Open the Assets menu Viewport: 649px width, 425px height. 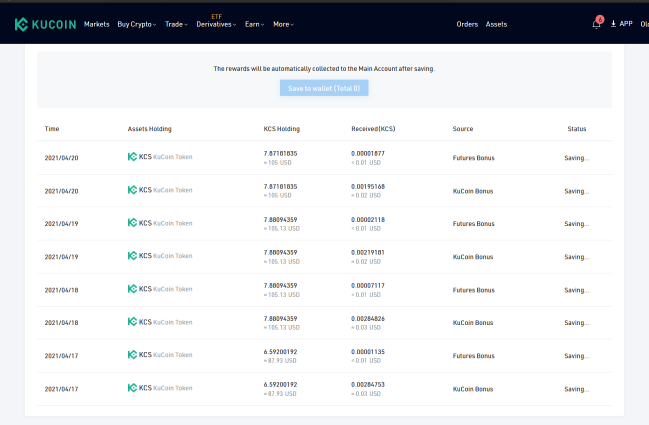tap(496, 24)
